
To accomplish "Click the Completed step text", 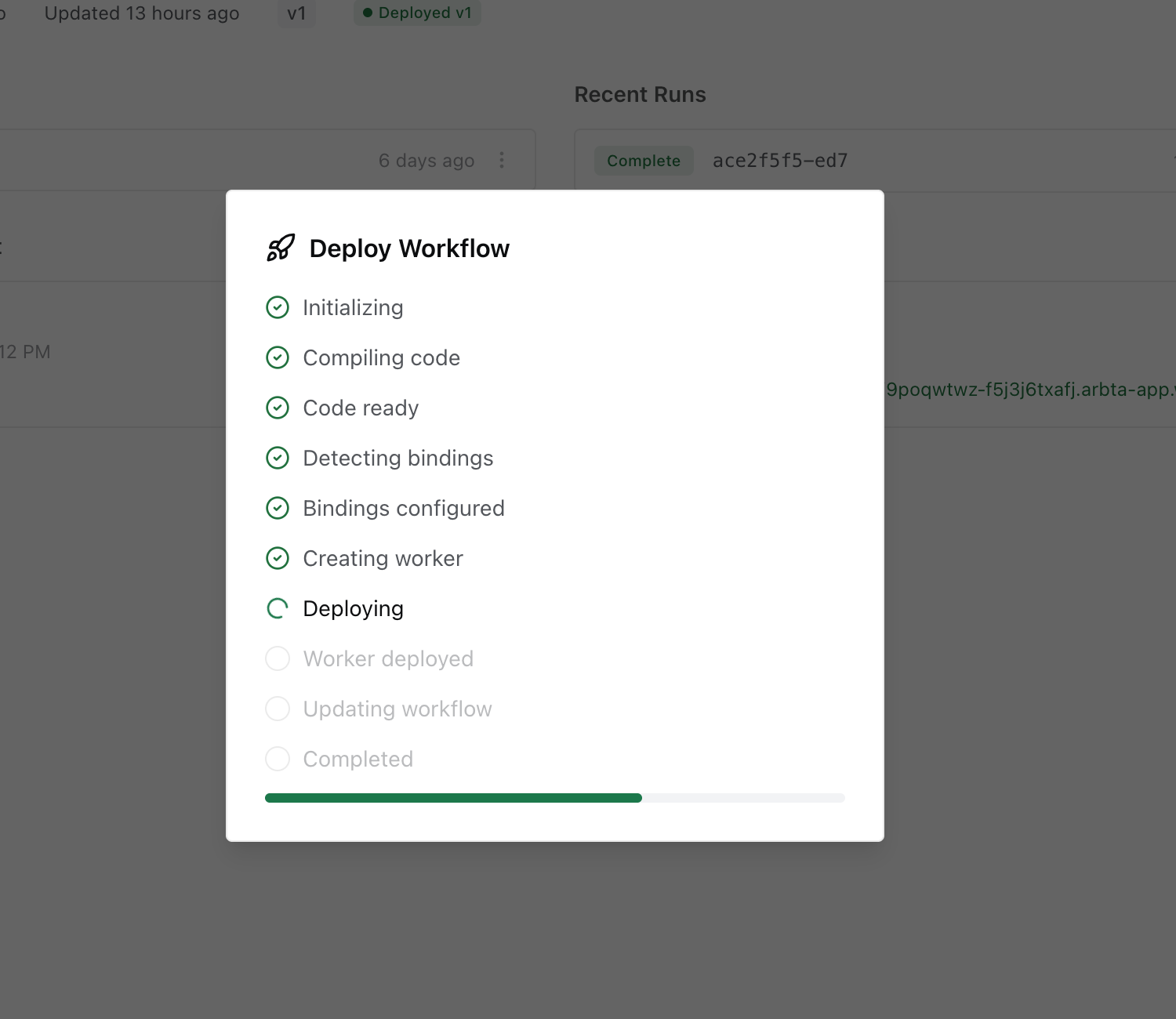I will [x=358, y=760].
